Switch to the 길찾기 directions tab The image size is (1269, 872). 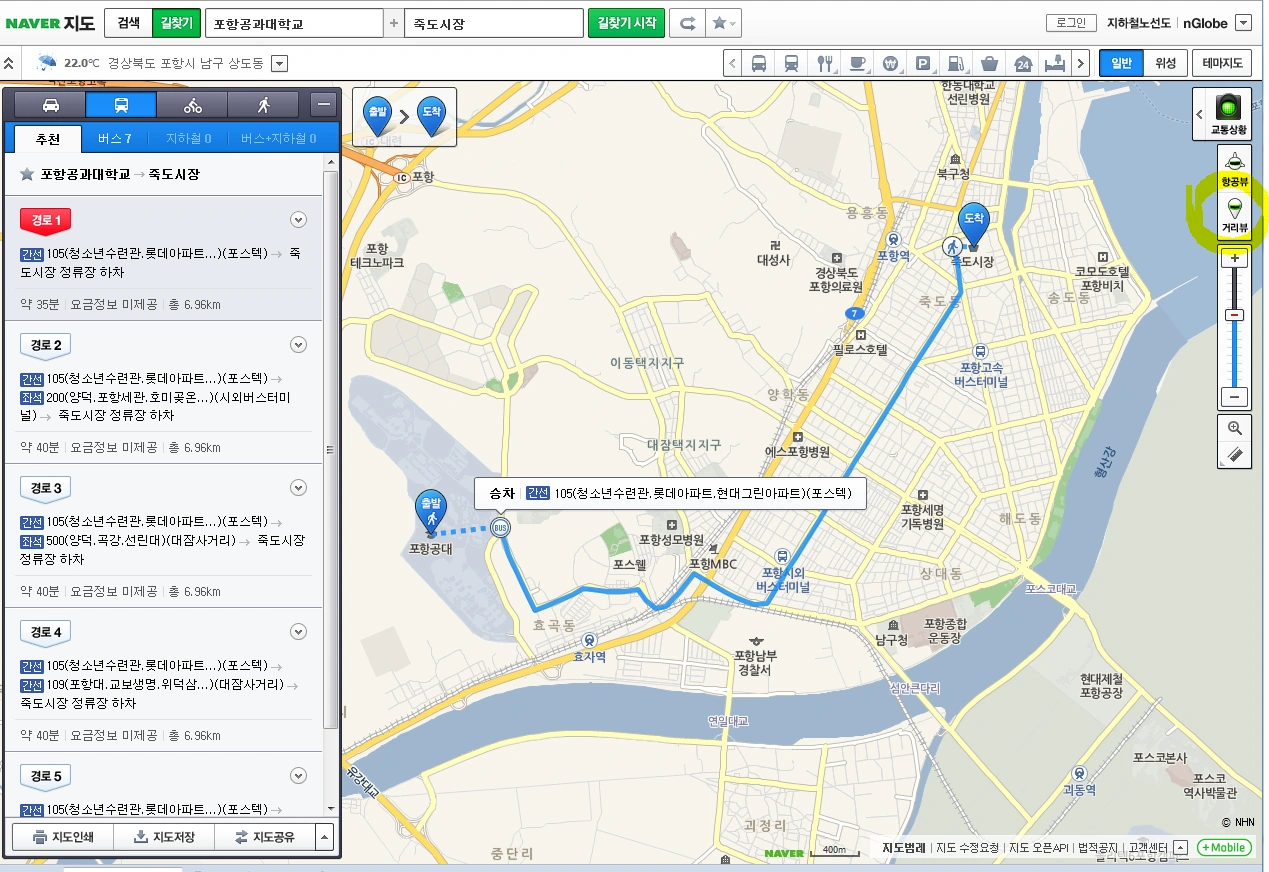click(176, 22)
